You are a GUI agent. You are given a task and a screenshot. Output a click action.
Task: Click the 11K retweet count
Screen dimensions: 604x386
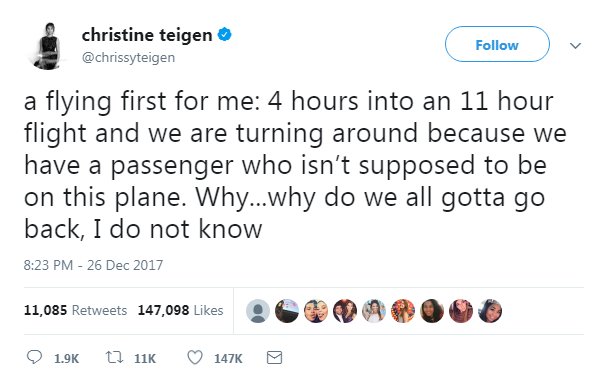(x=145, y=359)
